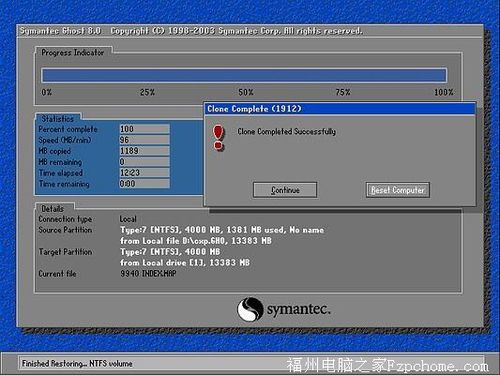500x375 pixels.
Task: Select the MB copied value field
Action: point(144,151)
